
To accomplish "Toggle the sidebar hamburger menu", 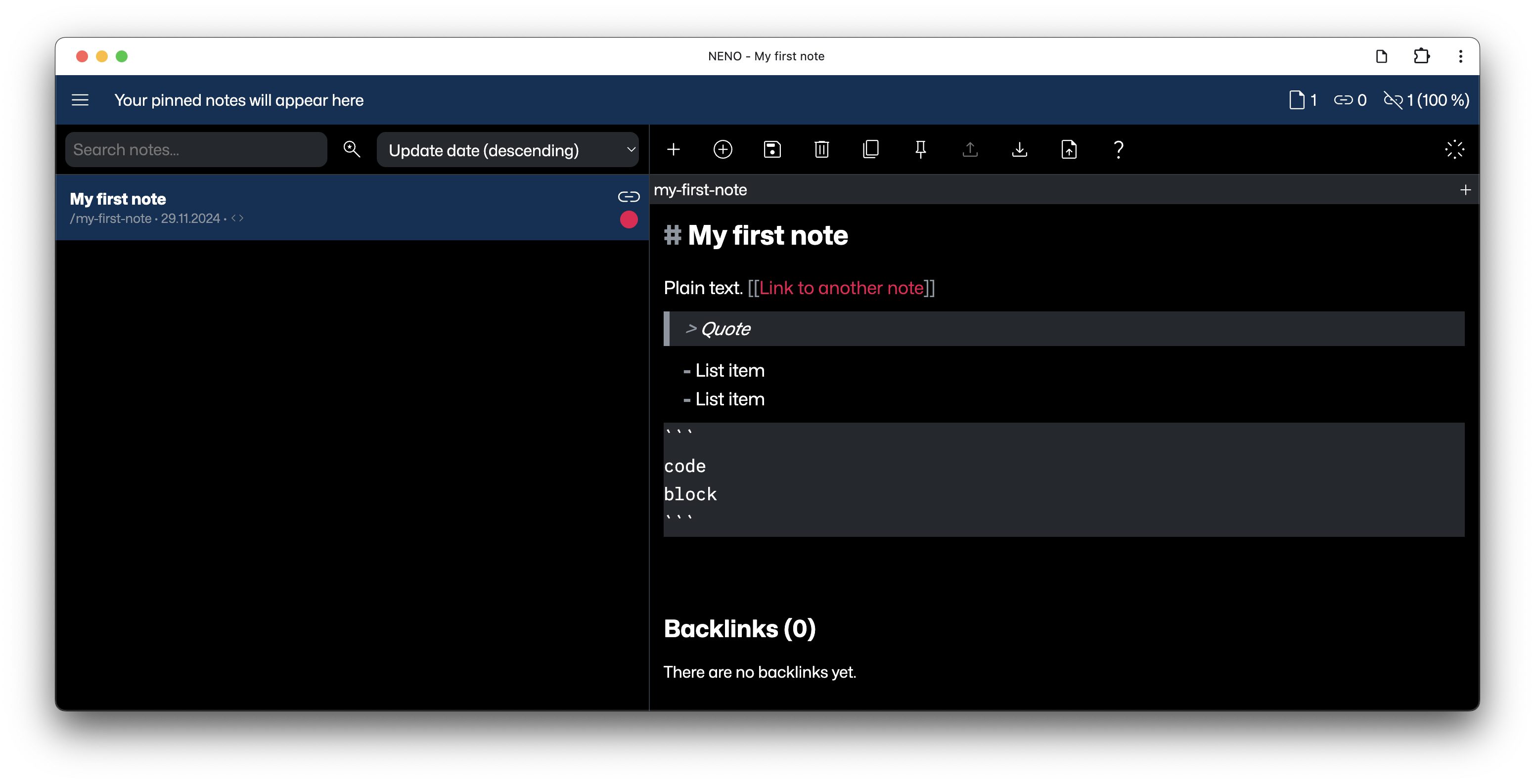I will pos(80,99).
